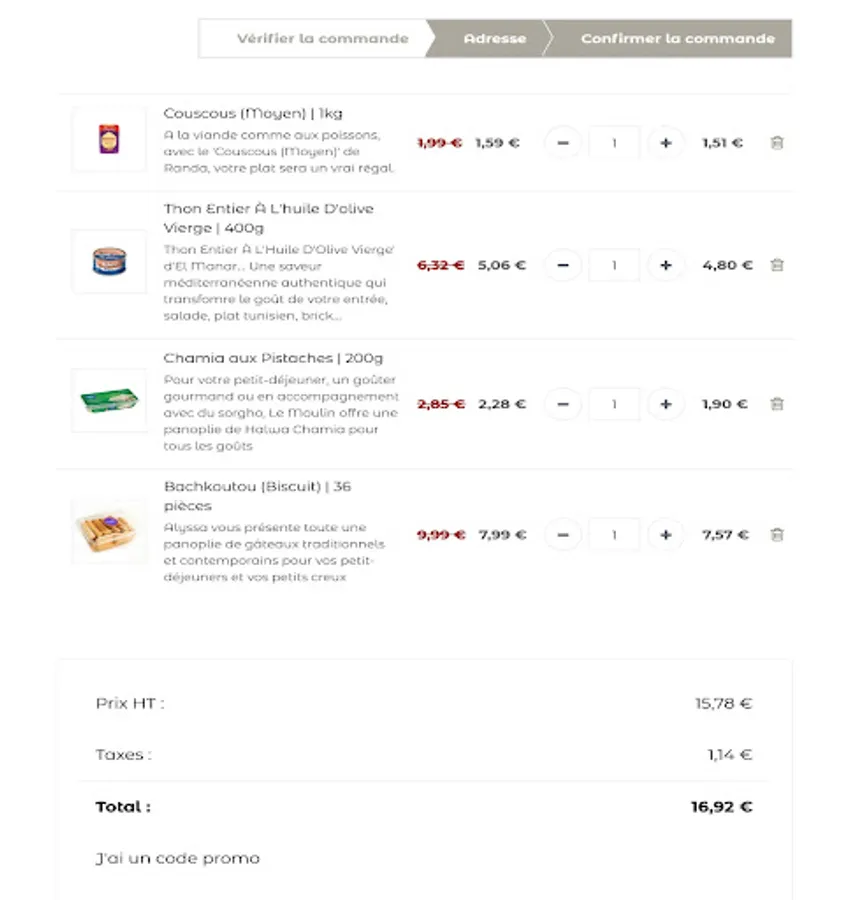Delete Couscous (Moyen) item with trash icon
This screenshot has height=900, width=851.
point(777,143)
